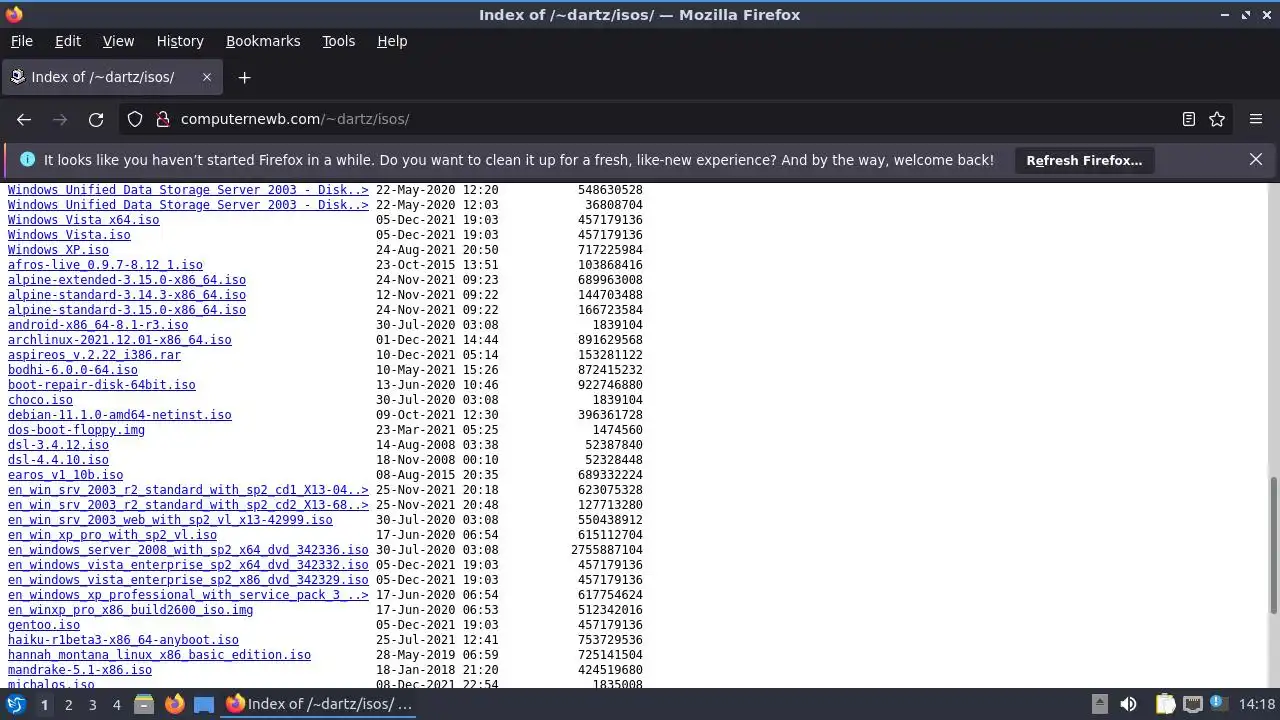Open hannah_montana_linux_x86_basic_edition.iso link

(x=159, y=655)
